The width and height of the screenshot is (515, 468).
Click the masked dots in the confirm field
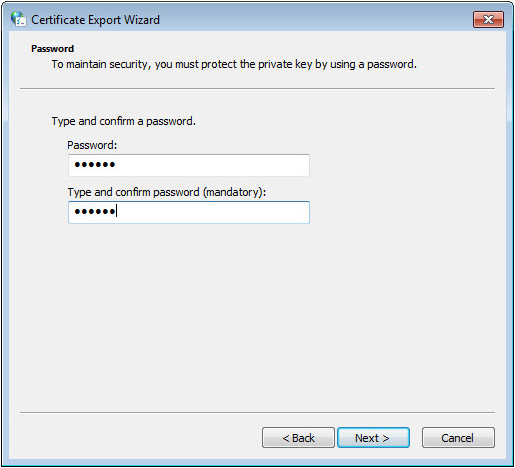click(95, 211)
